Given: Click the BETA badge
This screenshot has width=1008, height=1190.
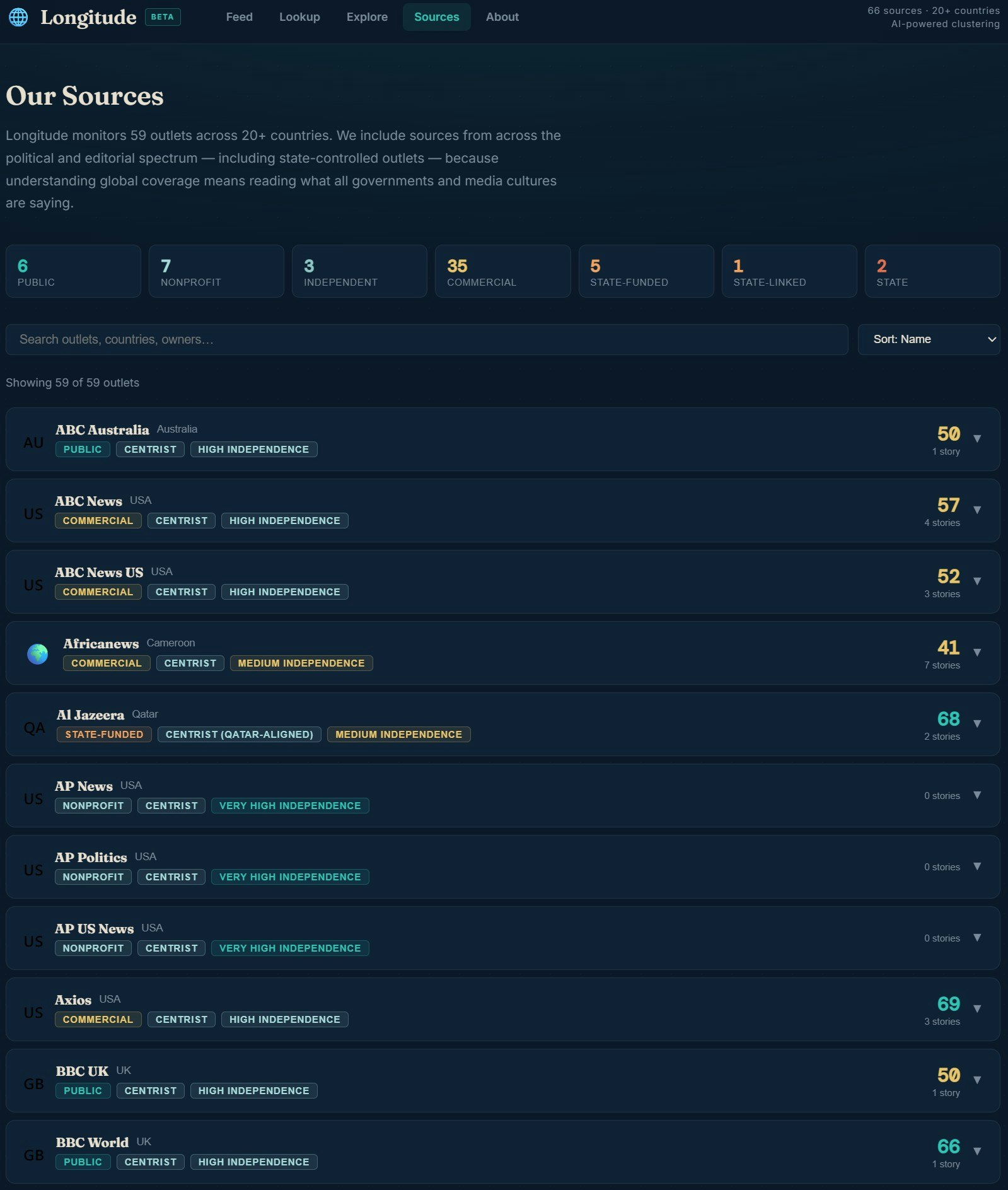Looking at the screenshot, I should (x=163, y=17).
